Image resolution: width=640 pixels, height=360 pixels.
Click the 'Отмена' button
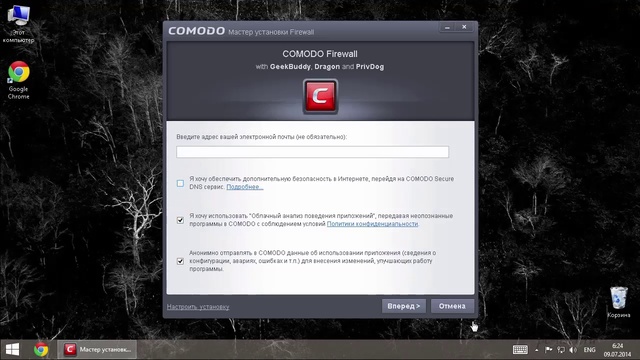pyautogui.click(x=452, y=306)
